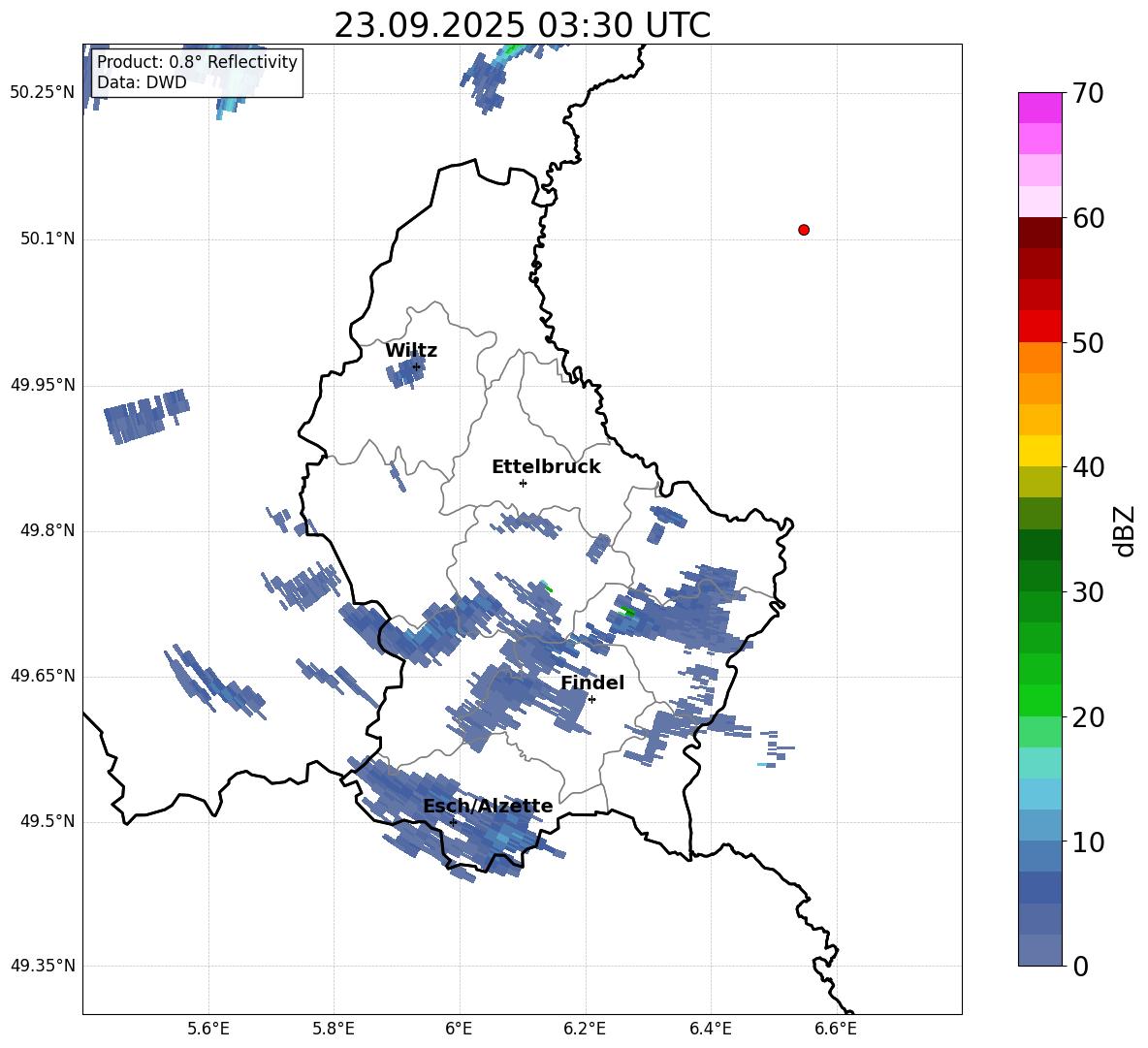Click the 50 value on colorbar
This screenshot has width=1148, height=1048.
pyautogui.click(x=1088, y=342)
